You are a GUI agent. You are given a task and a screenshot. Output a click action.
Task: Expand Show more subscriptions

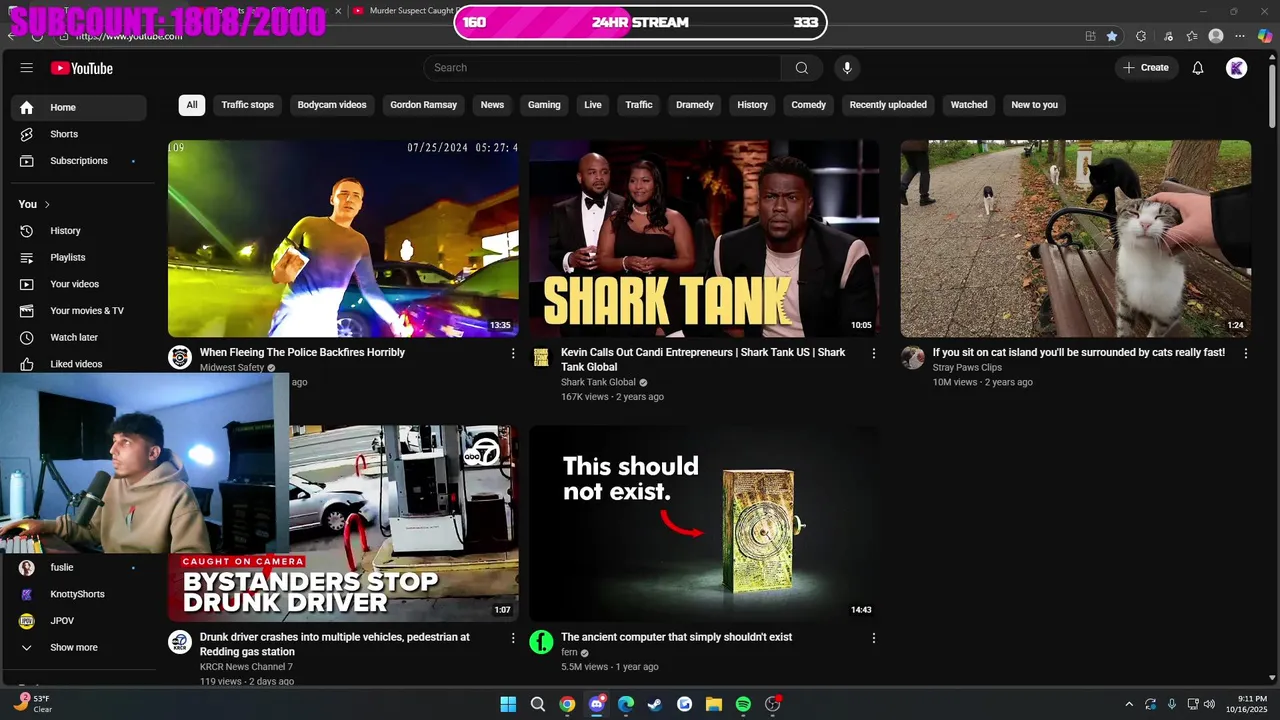click(79, 647)
